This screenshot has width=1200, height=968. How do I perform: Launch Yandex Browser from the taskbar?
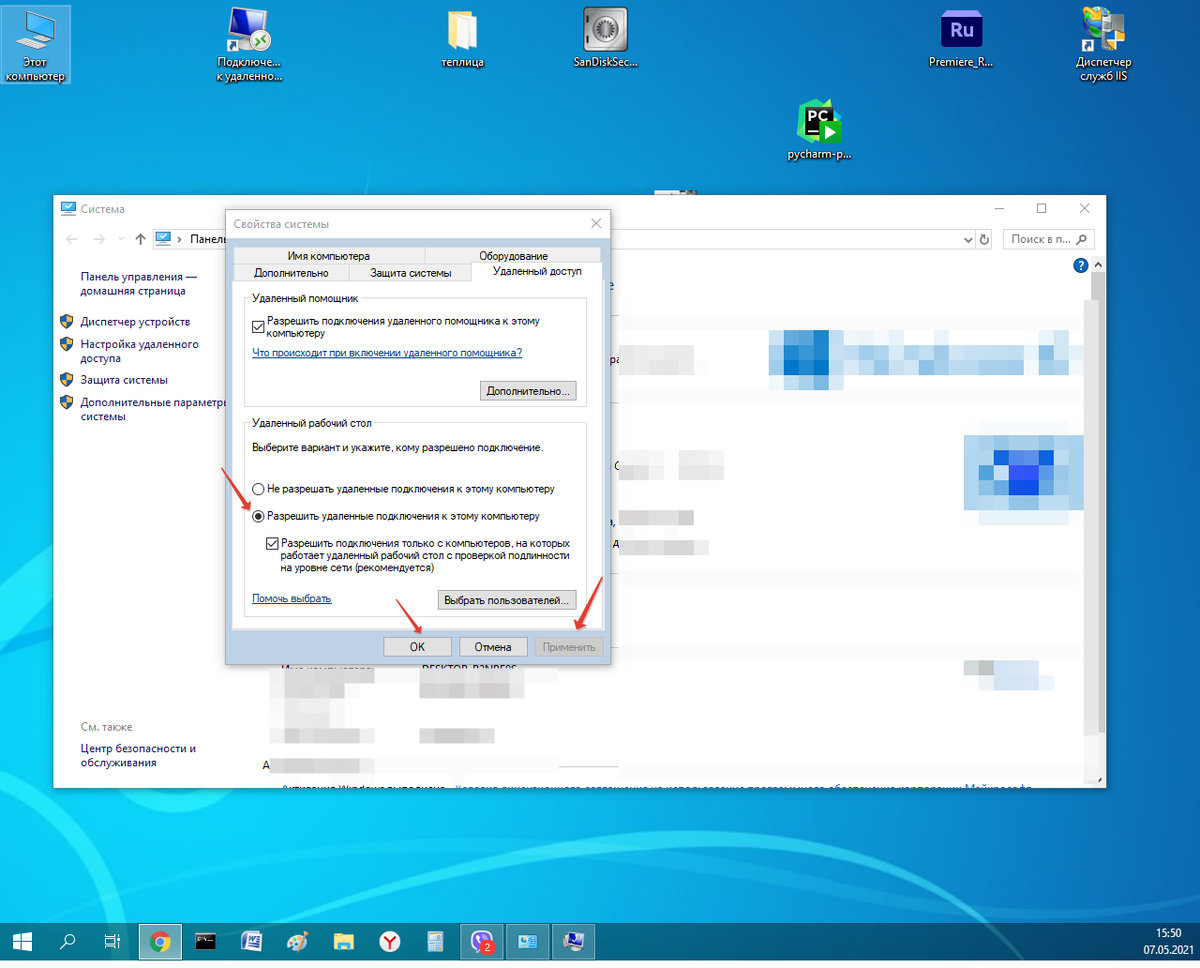click(390, 942)
